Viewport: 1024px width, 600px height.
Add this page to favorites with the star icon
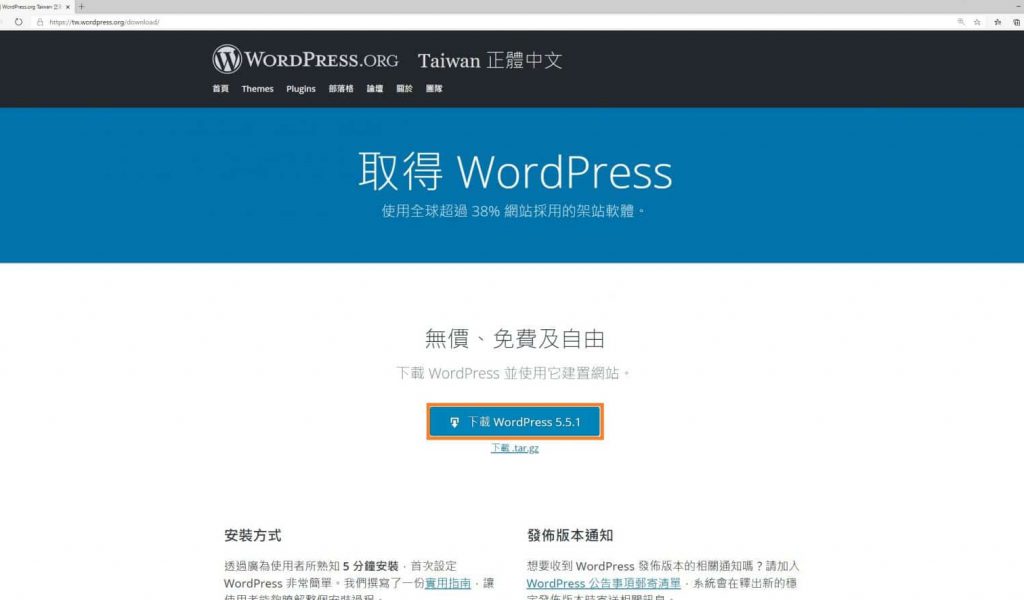click(x=977, y=22)
